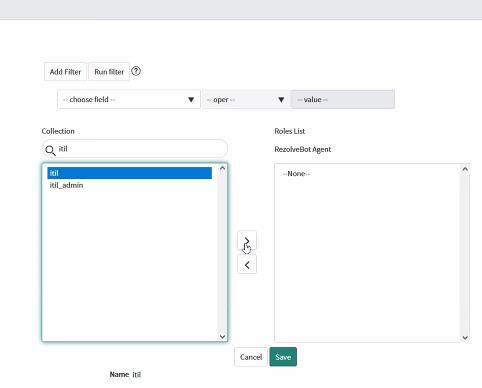
Task: Open the oper operator dropdown
Action: coord(246,99)
